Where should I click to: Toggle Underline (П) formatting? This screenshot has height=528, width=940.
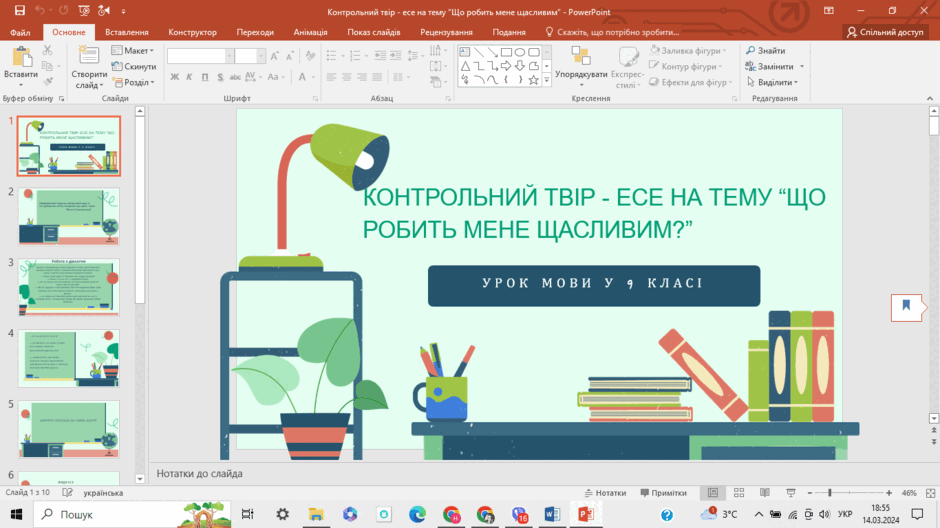coord(205,77)
